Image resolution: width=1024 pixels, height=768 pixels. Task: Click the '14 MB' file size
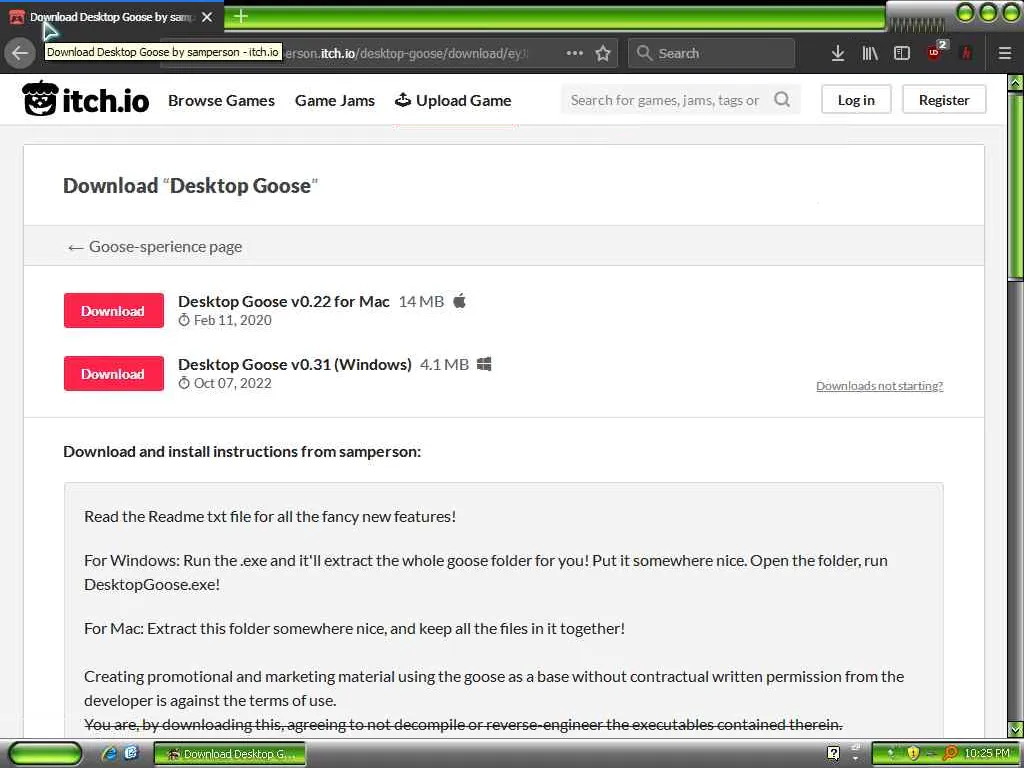[421, 302]
